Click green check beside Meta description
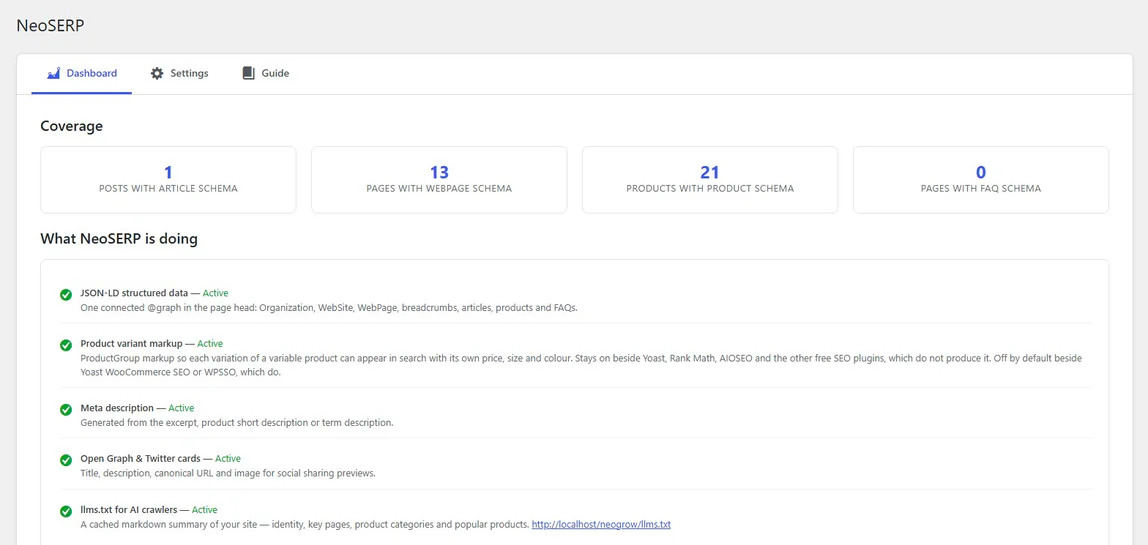 [66, 409]
